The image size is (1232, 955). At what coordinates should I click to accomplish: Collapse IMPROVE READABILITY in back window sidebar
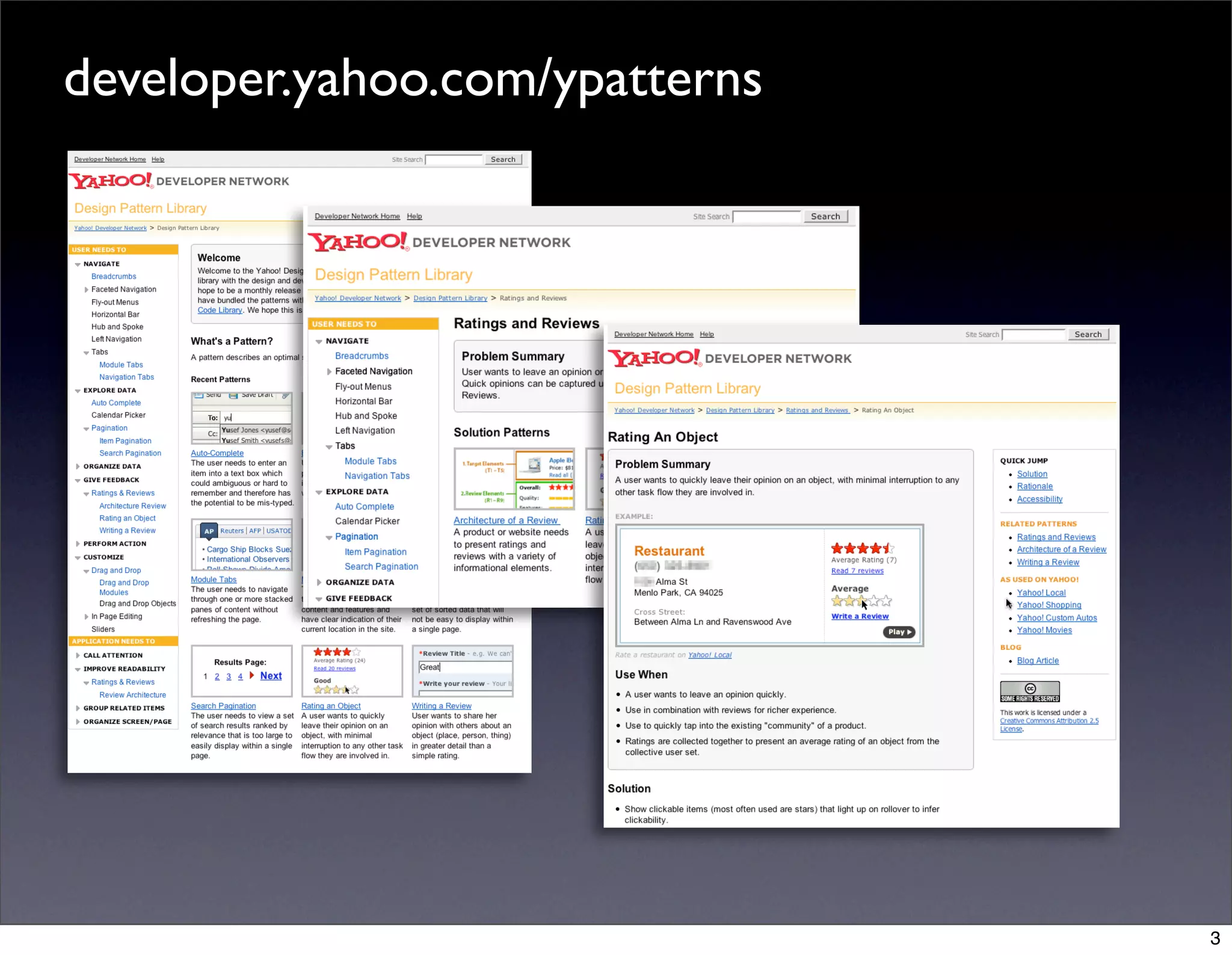click(78, 669)
